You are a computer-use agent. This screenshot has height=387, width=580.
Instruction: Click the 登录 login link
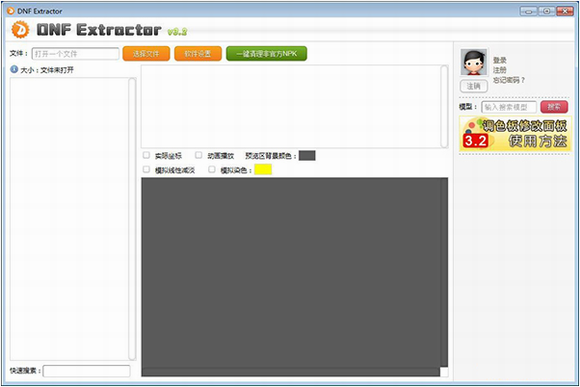pos(499,60)
